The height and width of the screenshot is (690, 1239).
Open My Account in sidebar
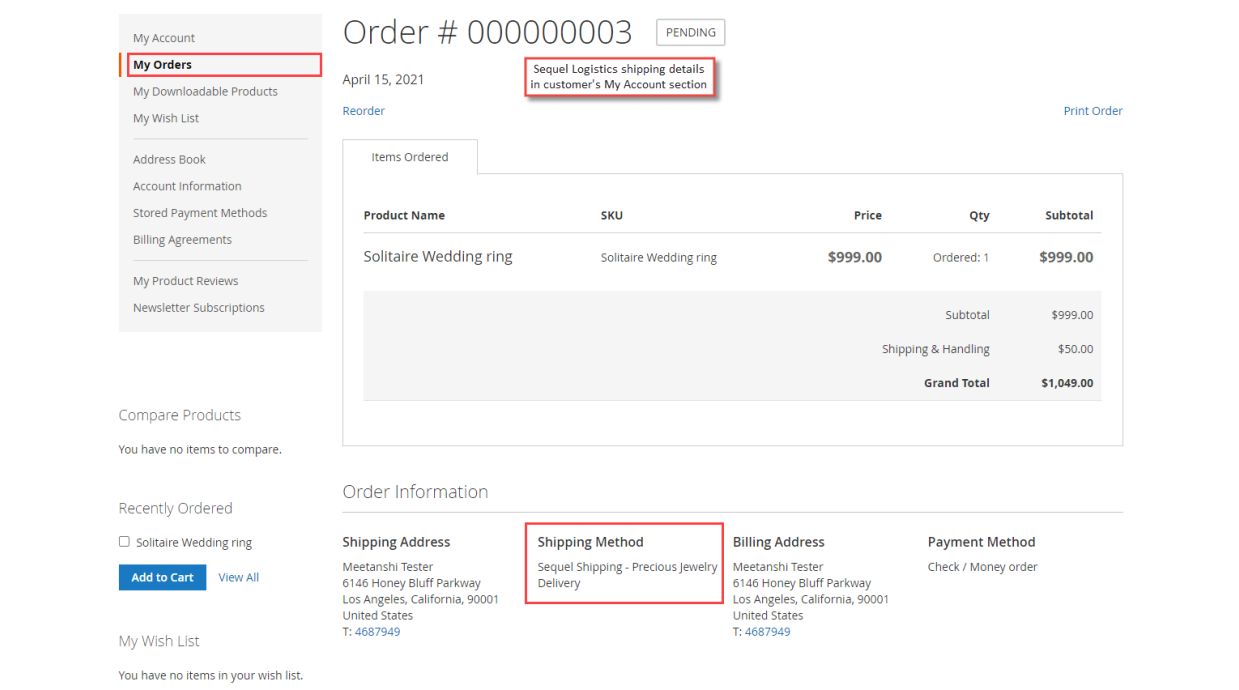point(164,38)
